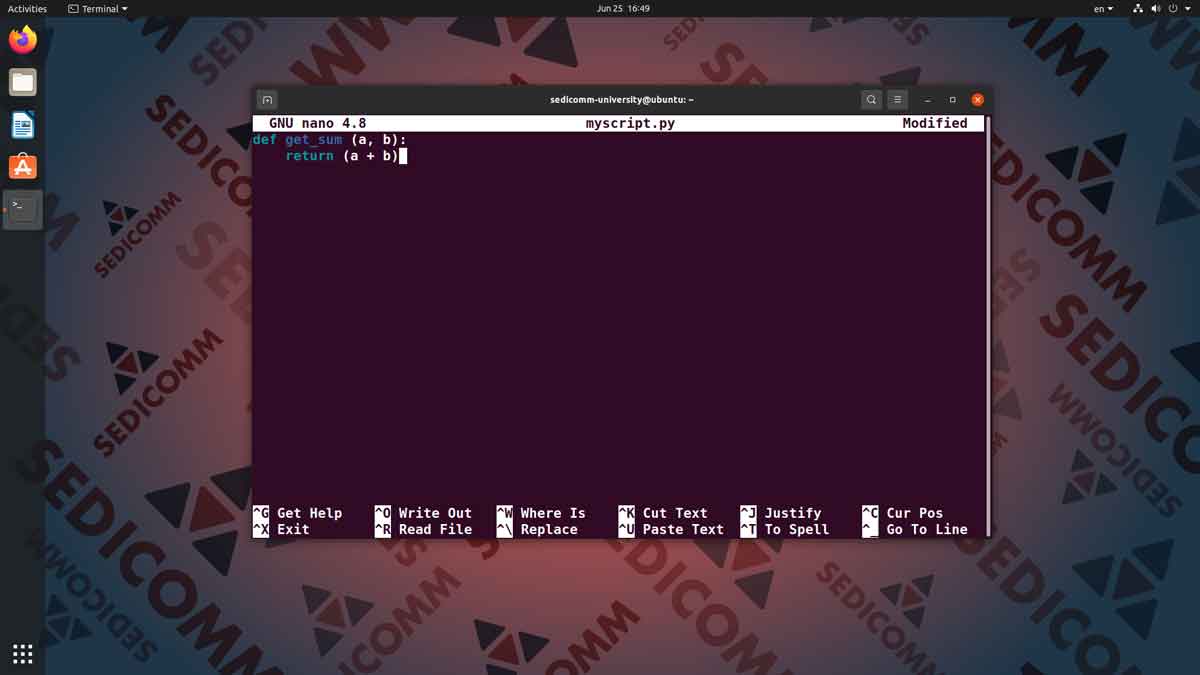1200x675 pixels.
Task: Open the network status icon
Action: 1138,8
